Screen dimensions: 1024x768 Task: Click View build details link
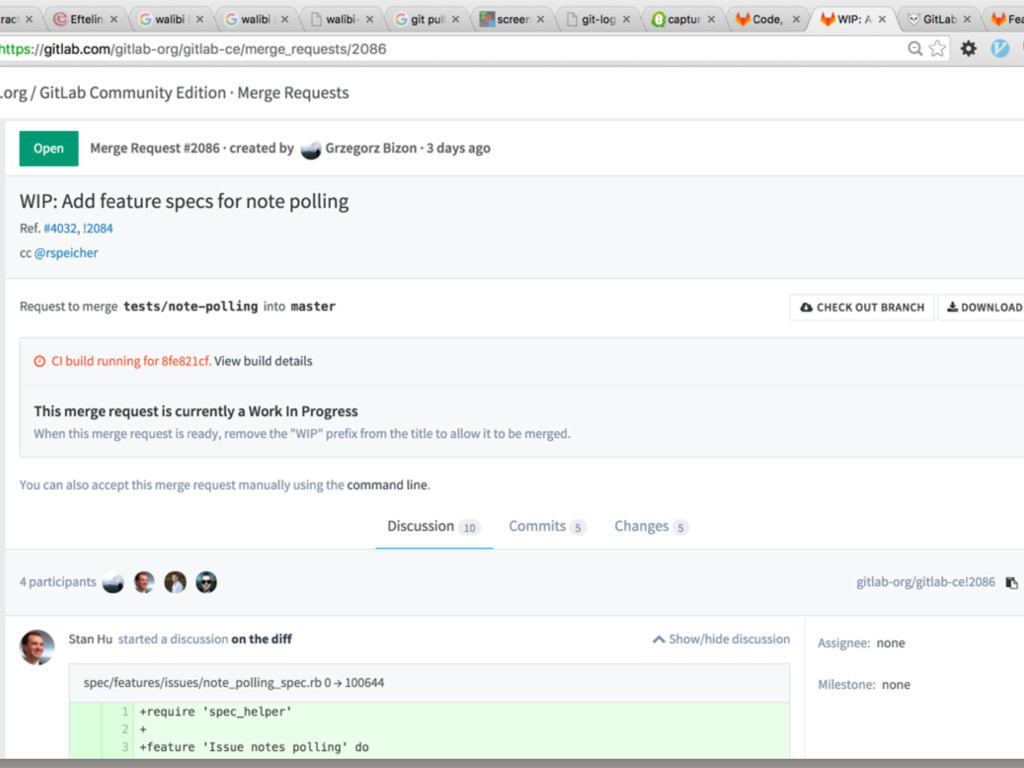[x=263, y=361]
